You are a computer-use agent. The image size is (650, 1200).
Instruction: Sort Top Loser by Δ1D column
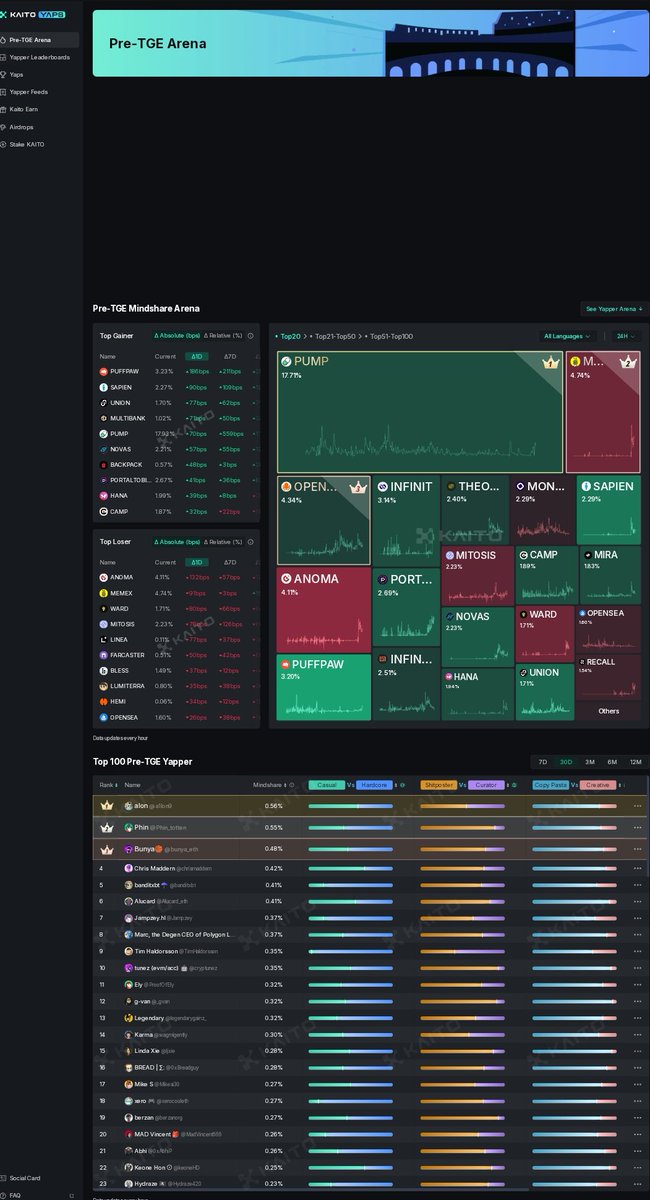[197, 562]
